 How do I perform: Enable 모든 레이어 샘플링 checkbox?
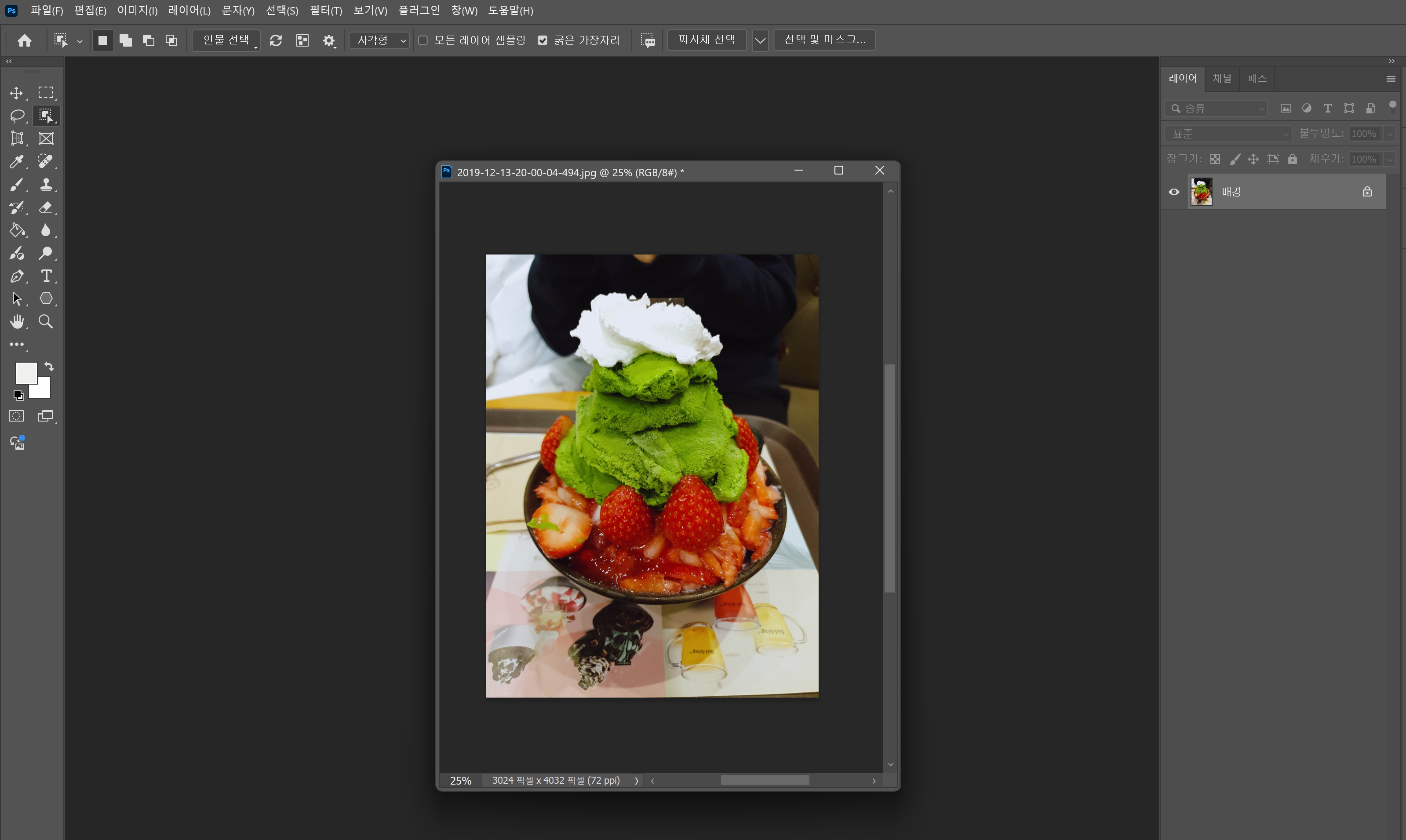click(423, 40)
